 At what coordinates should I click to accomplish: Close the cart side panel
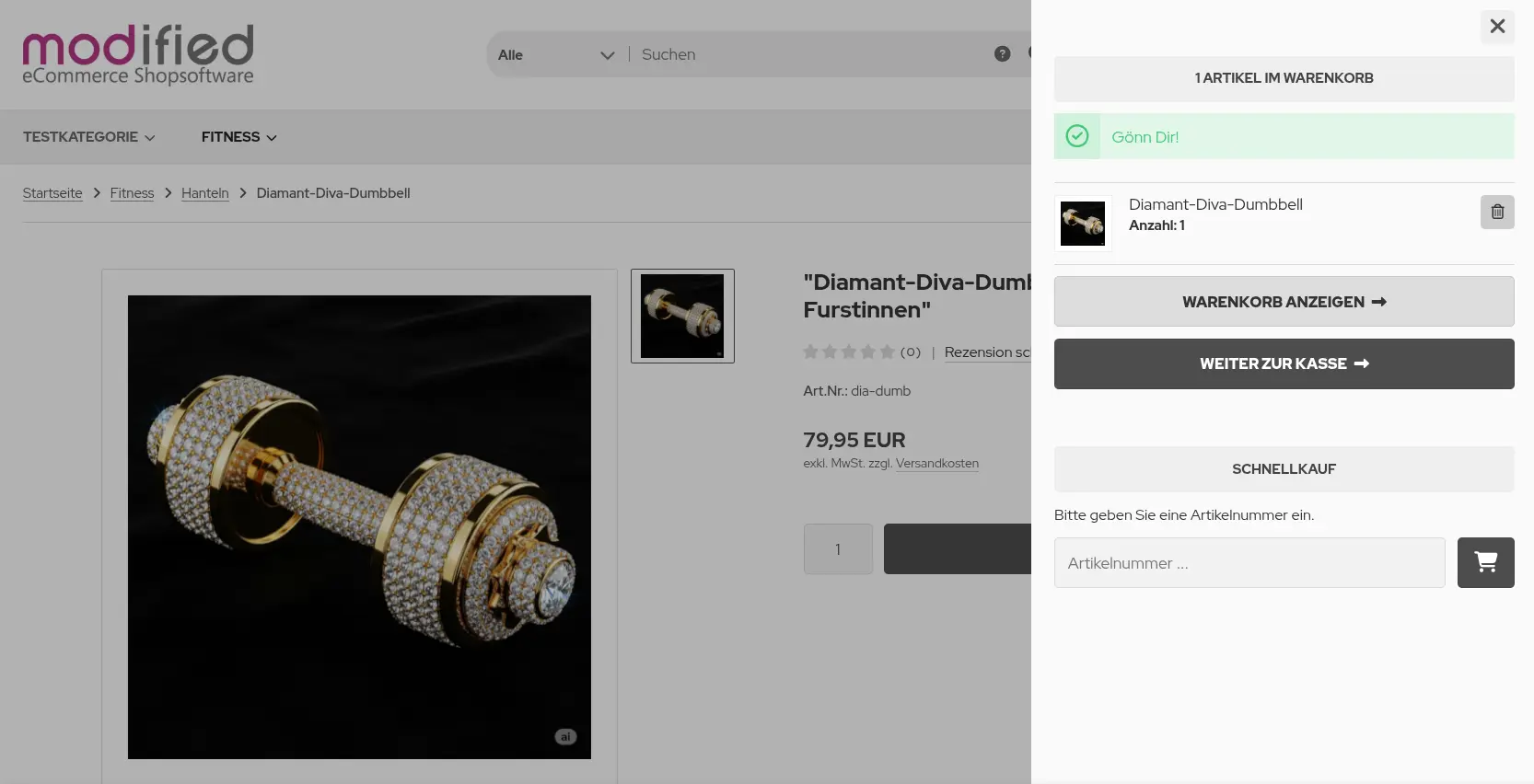tap(1497, 26)
